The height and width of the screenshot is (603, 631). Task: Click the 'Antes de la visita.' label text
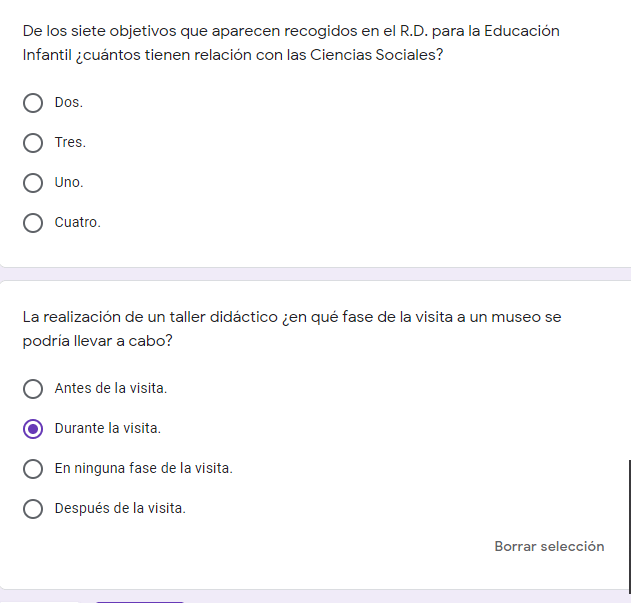(x=110, y=388)
